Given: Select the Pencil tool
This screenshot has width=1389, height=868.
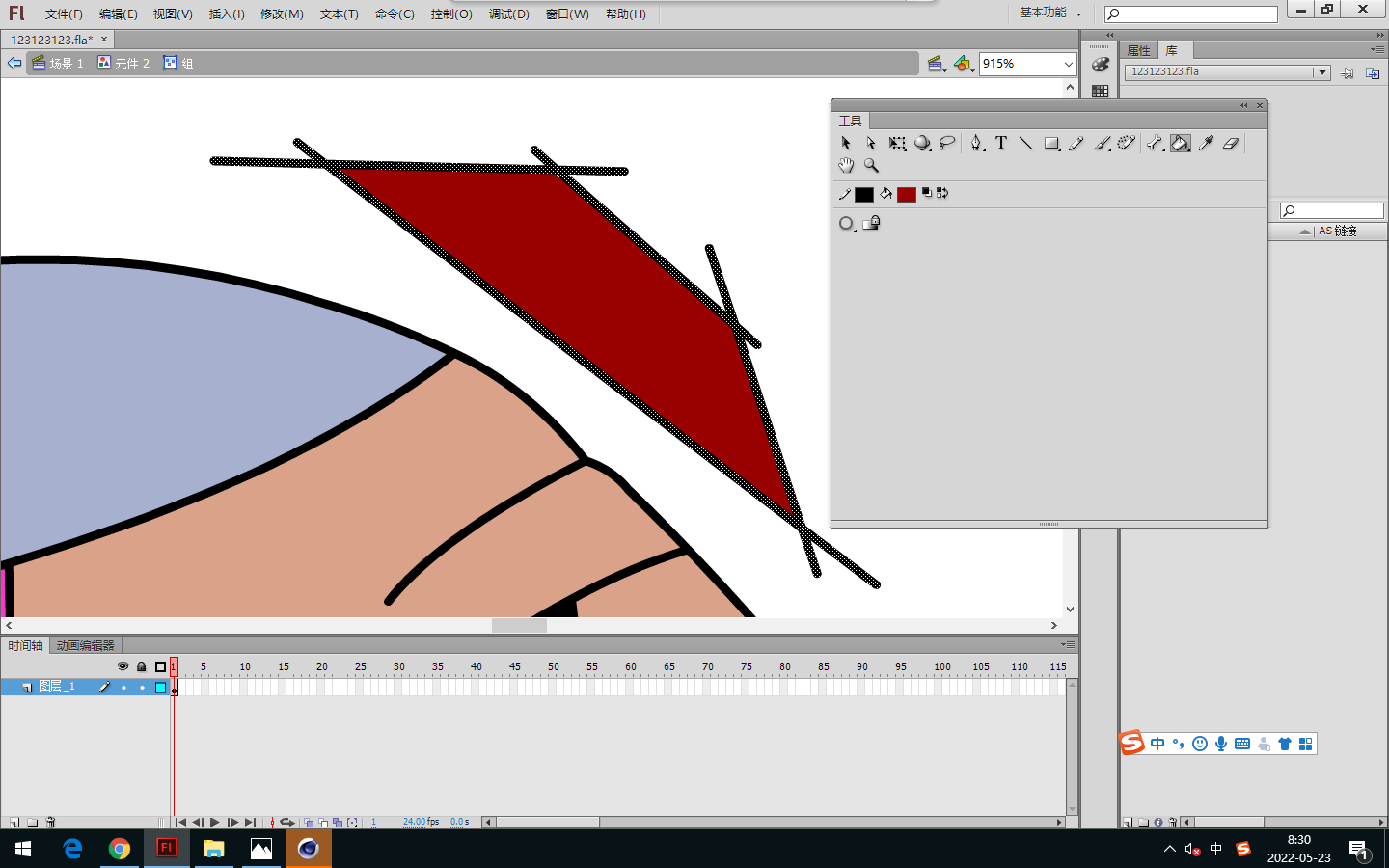Looking at the screenshot, I should (1076, 144).
